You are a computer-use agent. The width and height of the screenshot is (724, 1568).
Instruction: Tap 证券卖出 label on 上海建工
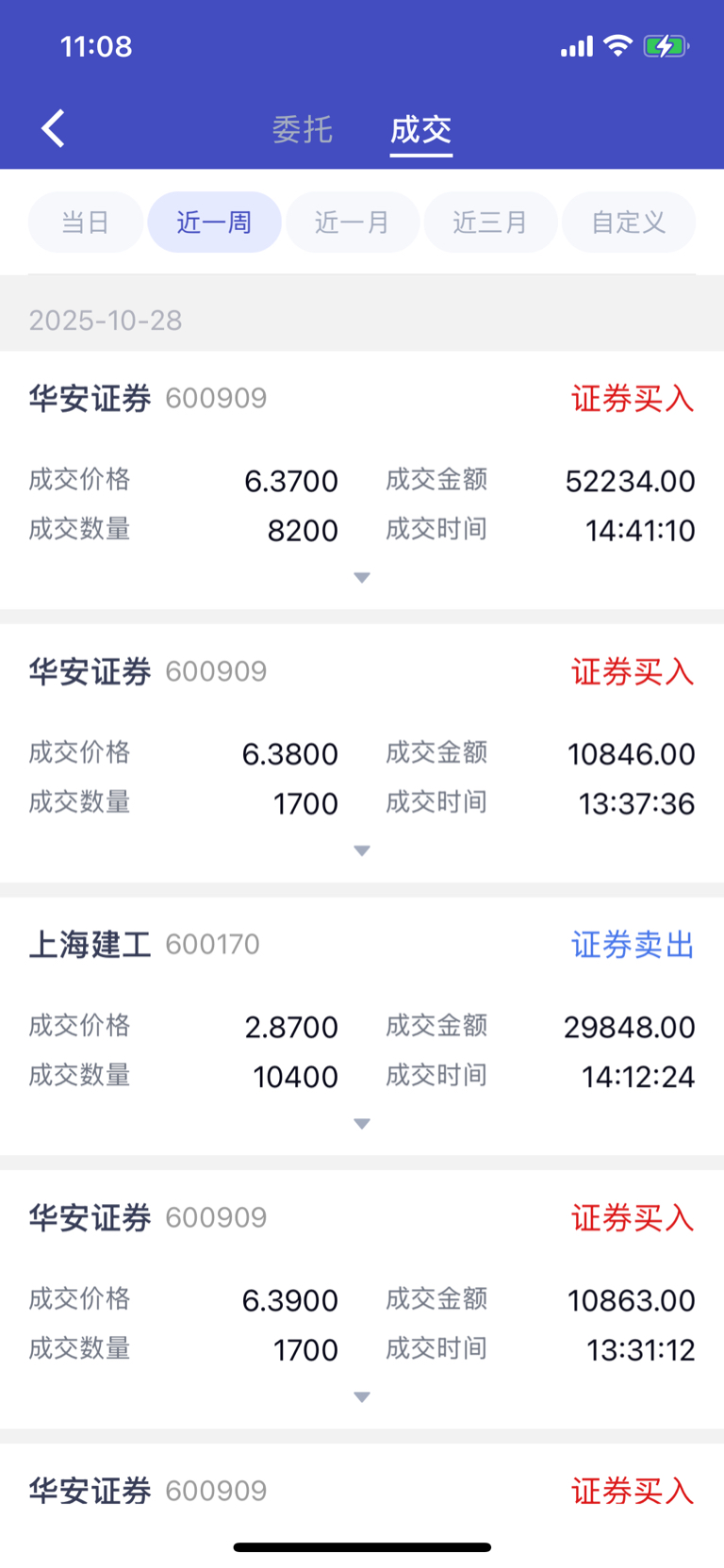pos(633,945)
